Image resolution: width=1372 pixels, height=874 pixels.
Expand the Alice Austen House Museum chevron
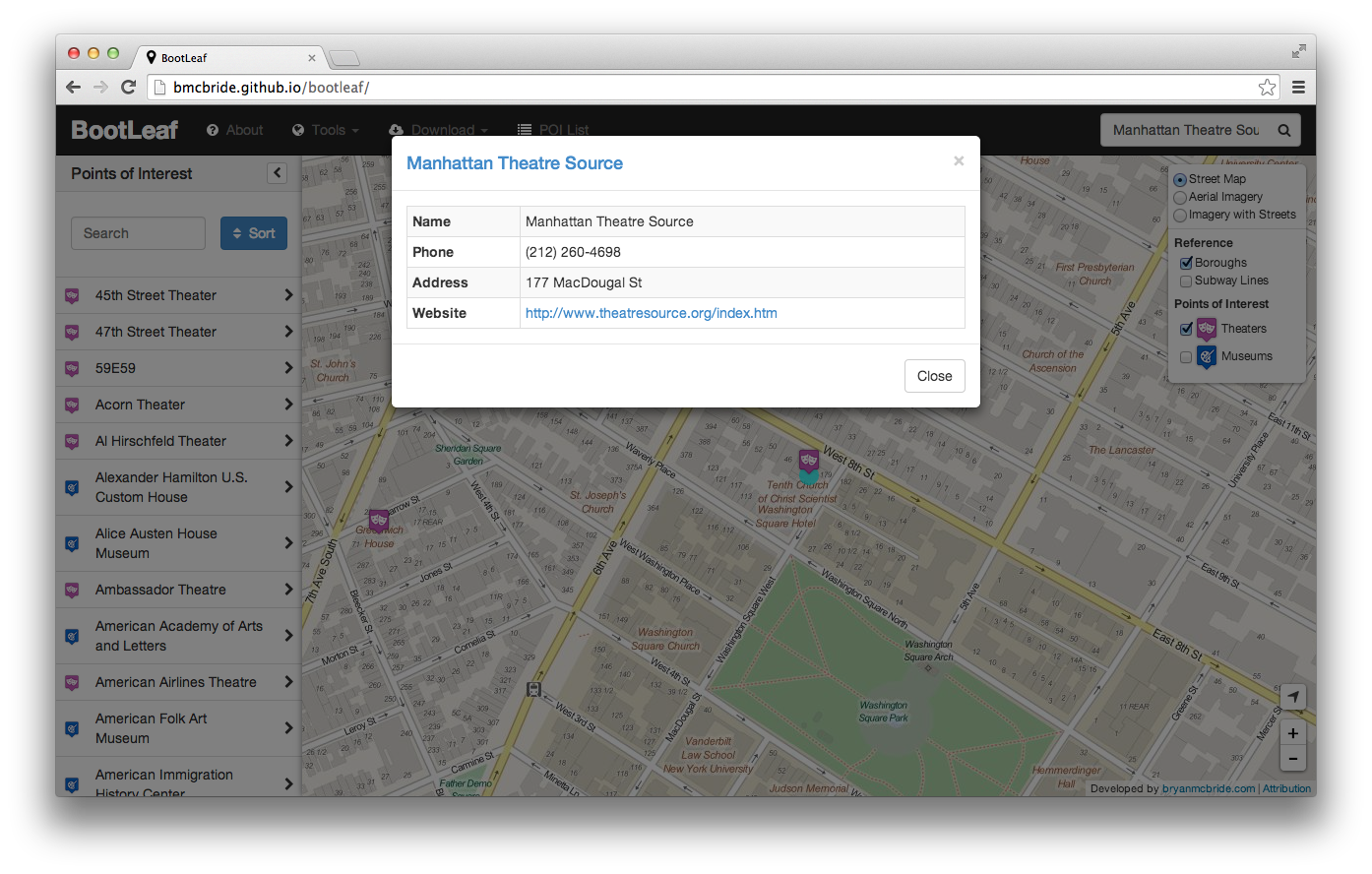point(288,543)
